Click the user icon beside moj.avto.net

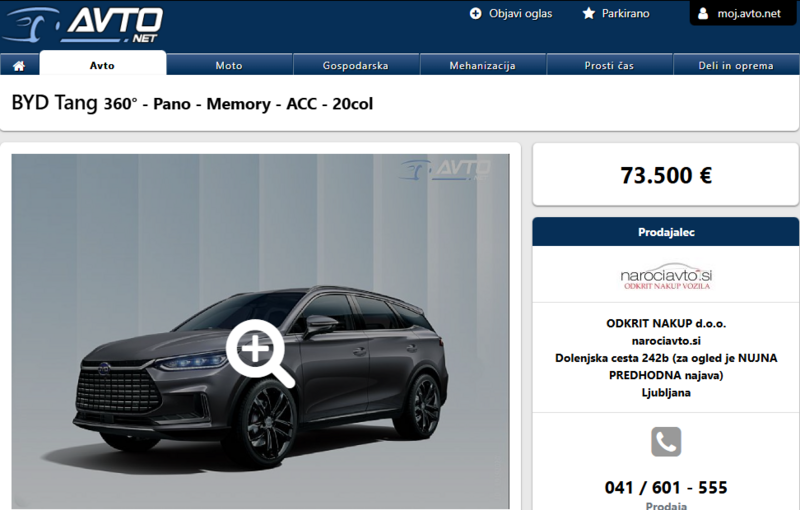tap(703, 13)
